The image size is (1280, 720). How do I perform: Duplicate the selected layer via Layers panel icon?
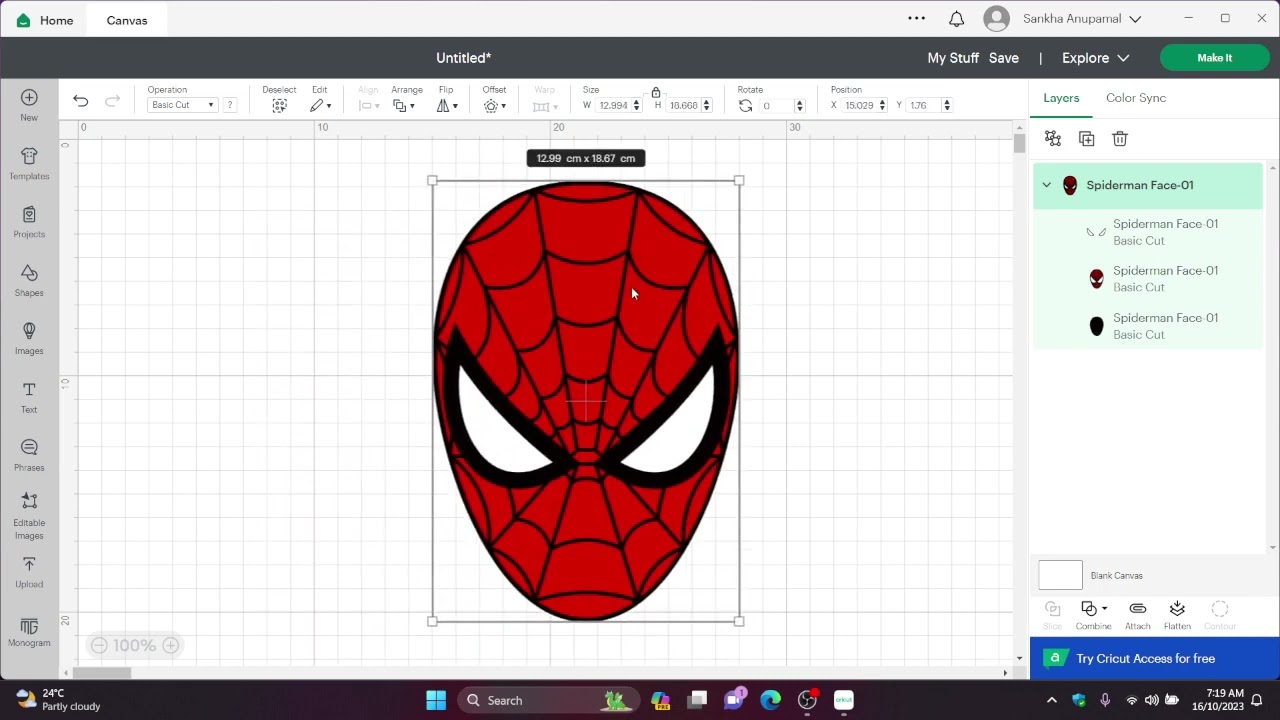(1087, 139)
